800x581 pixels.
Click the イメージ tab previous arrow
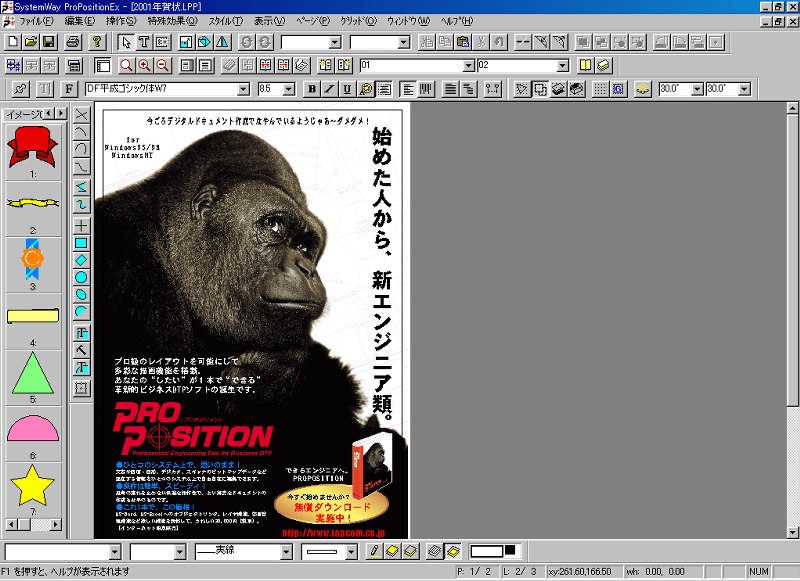(x=49, y=113)
